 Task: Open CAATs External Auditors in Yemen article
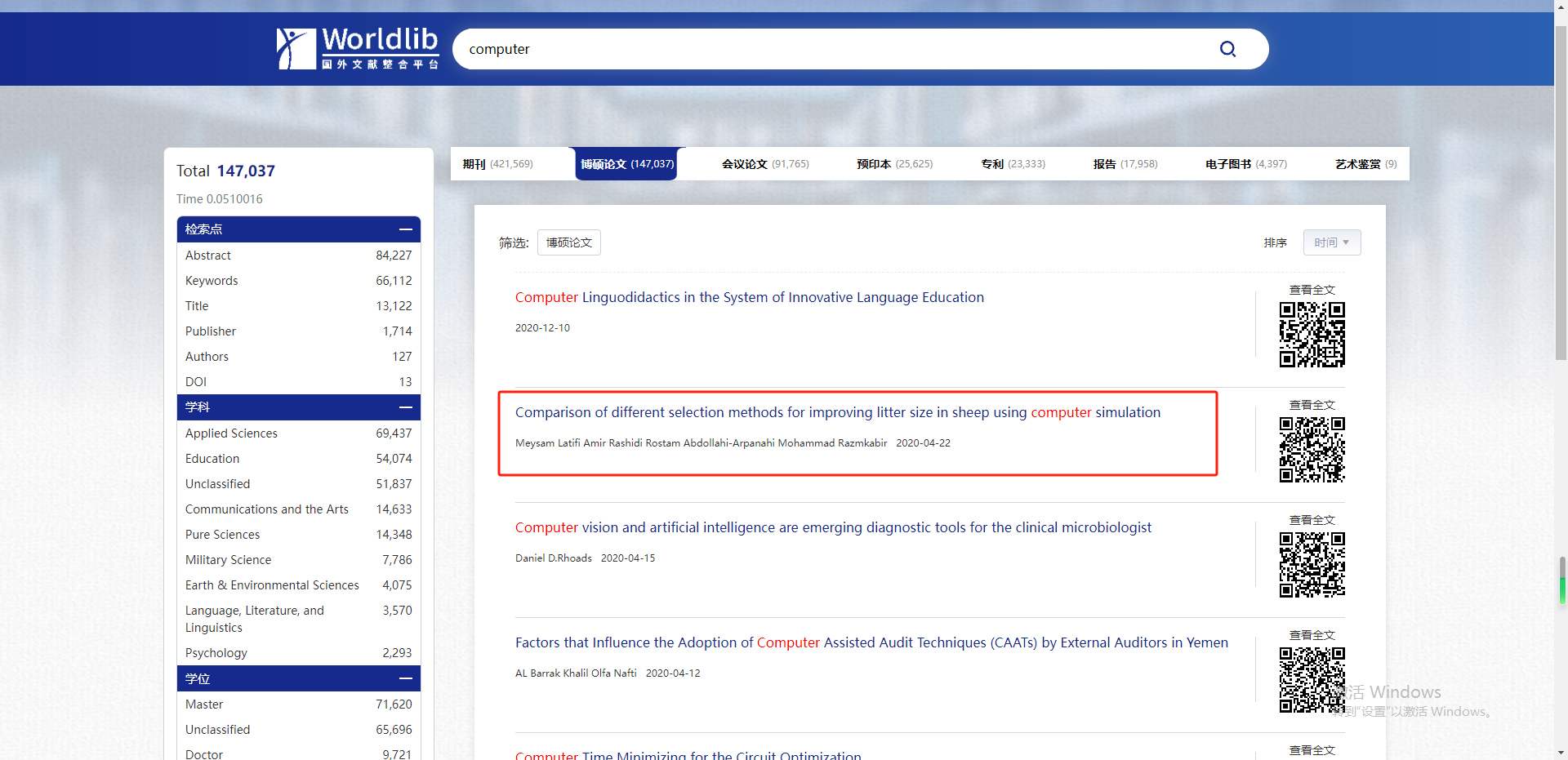point(871,642)
